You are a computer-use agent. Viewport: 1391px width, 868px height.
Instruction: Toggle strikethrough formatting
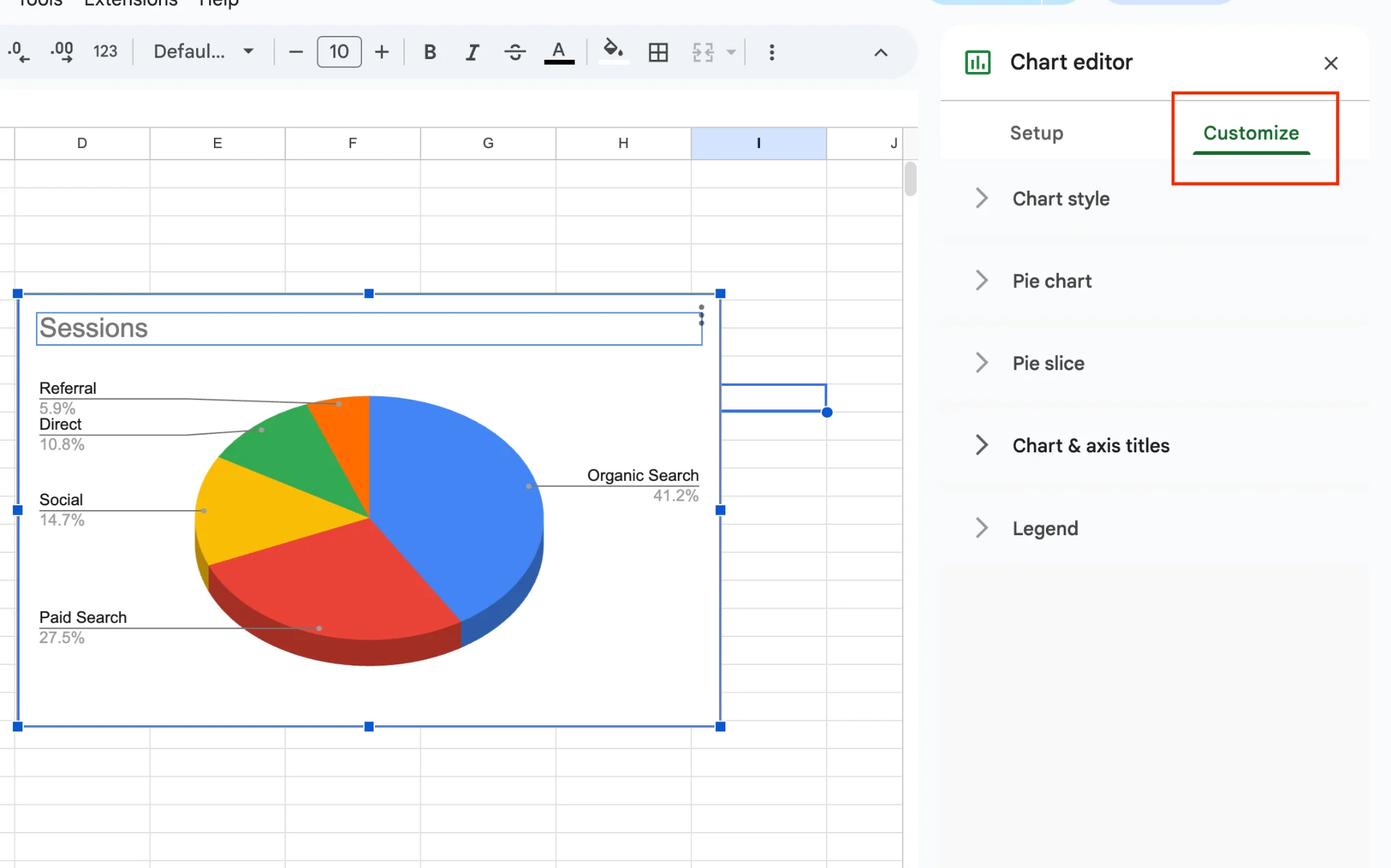click(515, 52)
